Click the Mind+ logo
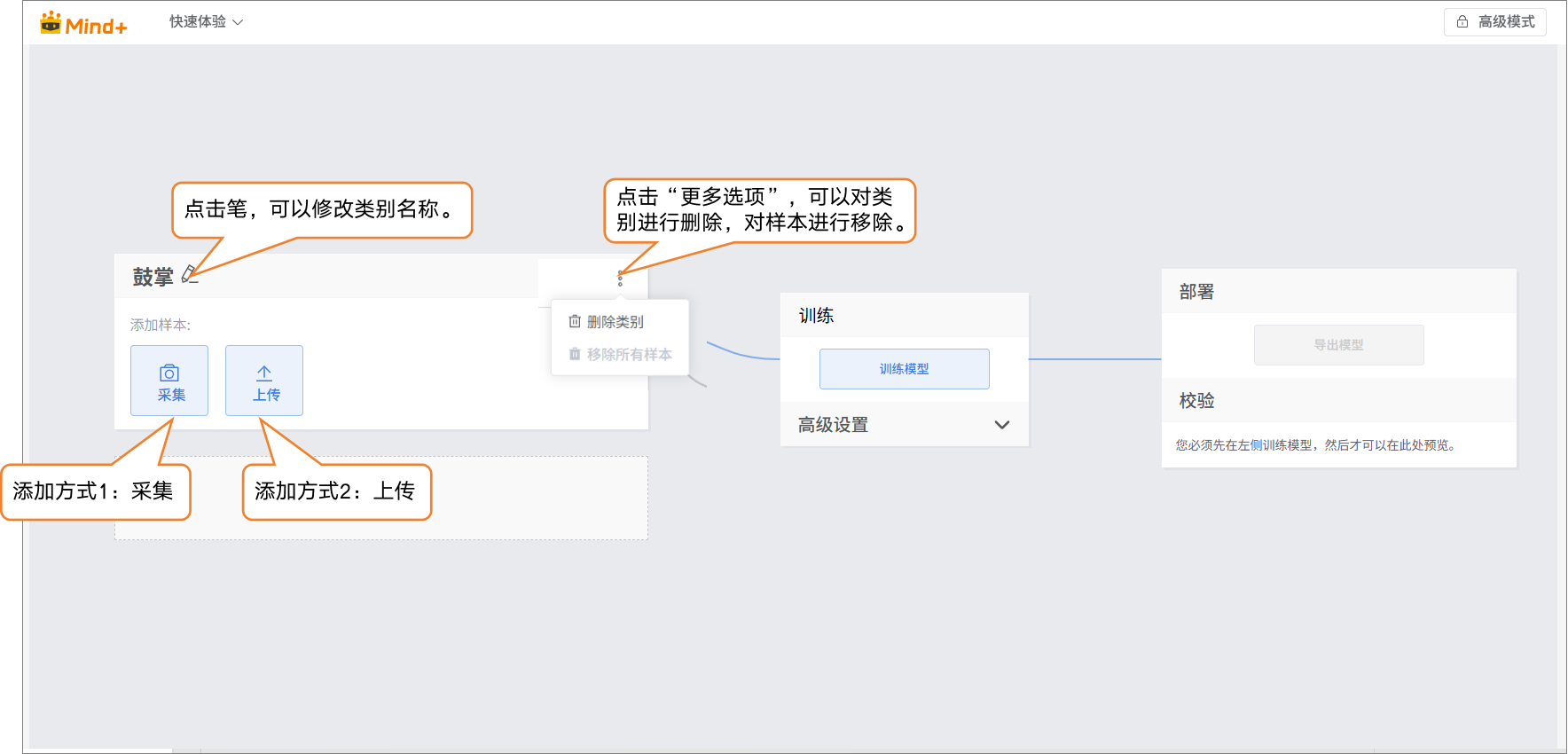The width and height of the screenshot is (1568, 754). (x=83, y=24)
